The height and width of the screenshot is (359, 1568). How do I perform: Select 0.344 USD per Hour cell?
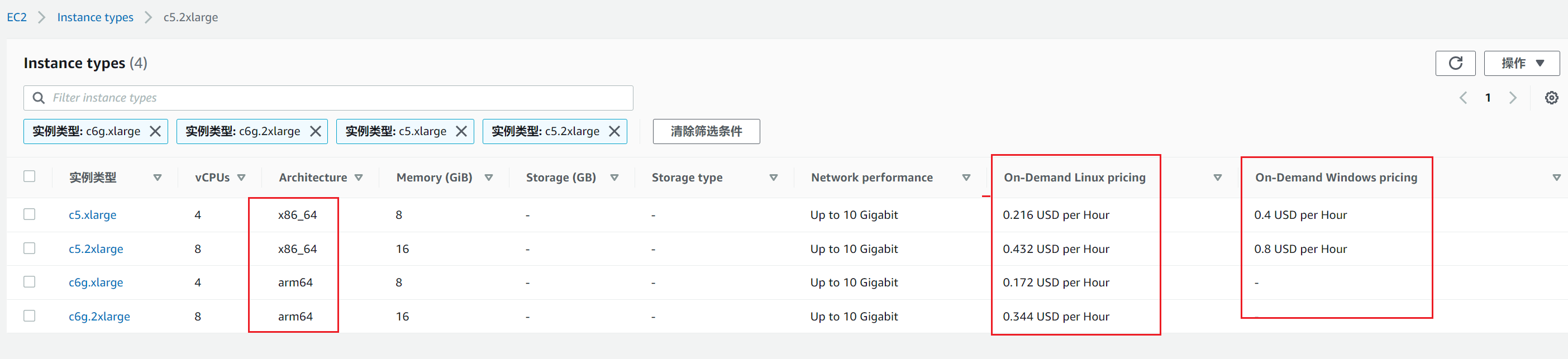pos(1056,317)
